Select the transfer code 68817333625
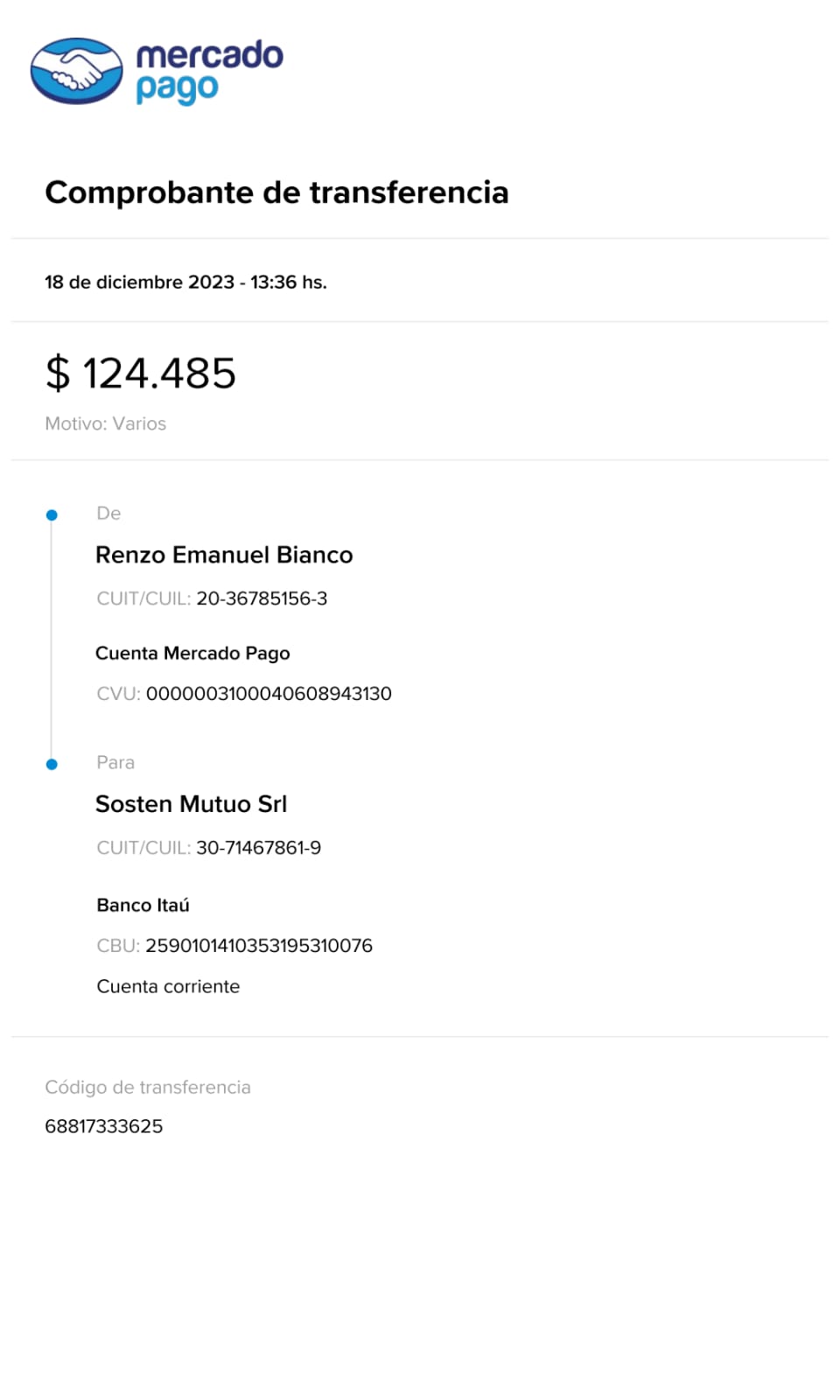 click(104, 1126)
